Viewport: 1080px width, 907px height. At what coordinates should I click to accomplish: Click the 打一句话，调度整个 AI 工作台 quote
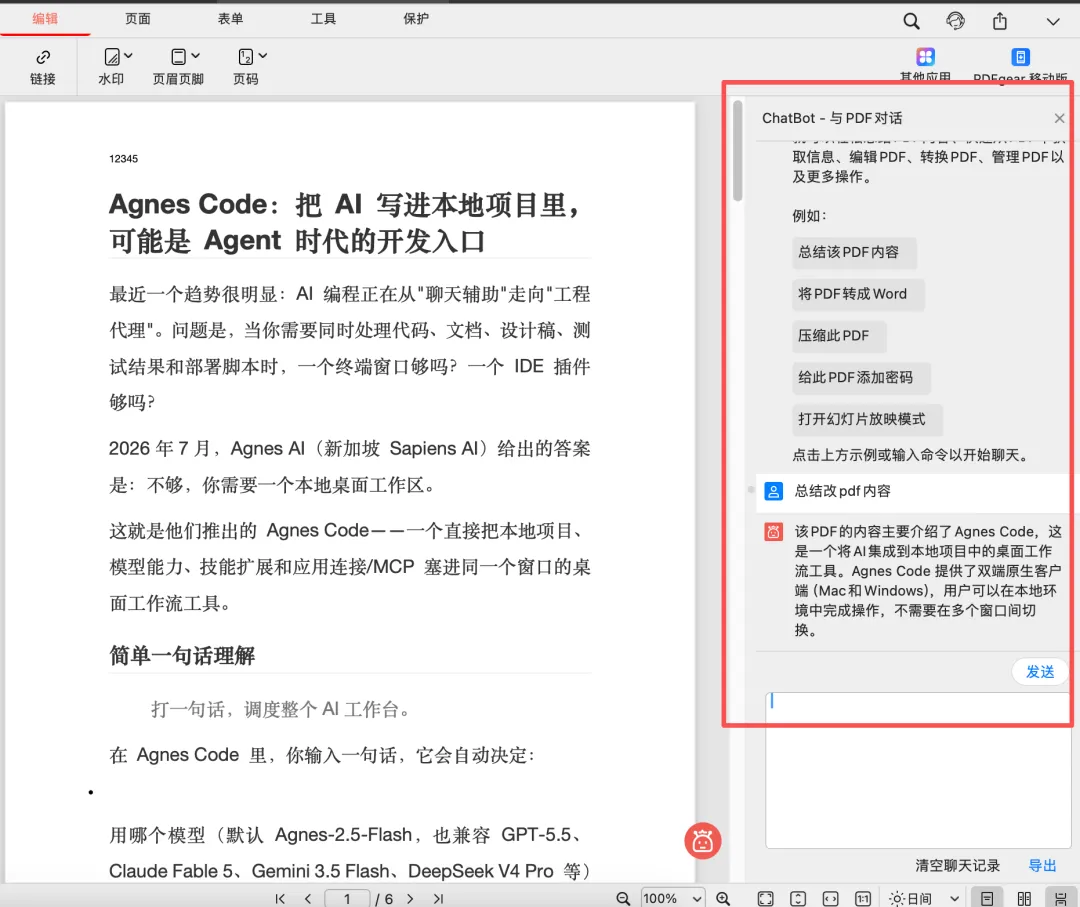click(281, 709)
